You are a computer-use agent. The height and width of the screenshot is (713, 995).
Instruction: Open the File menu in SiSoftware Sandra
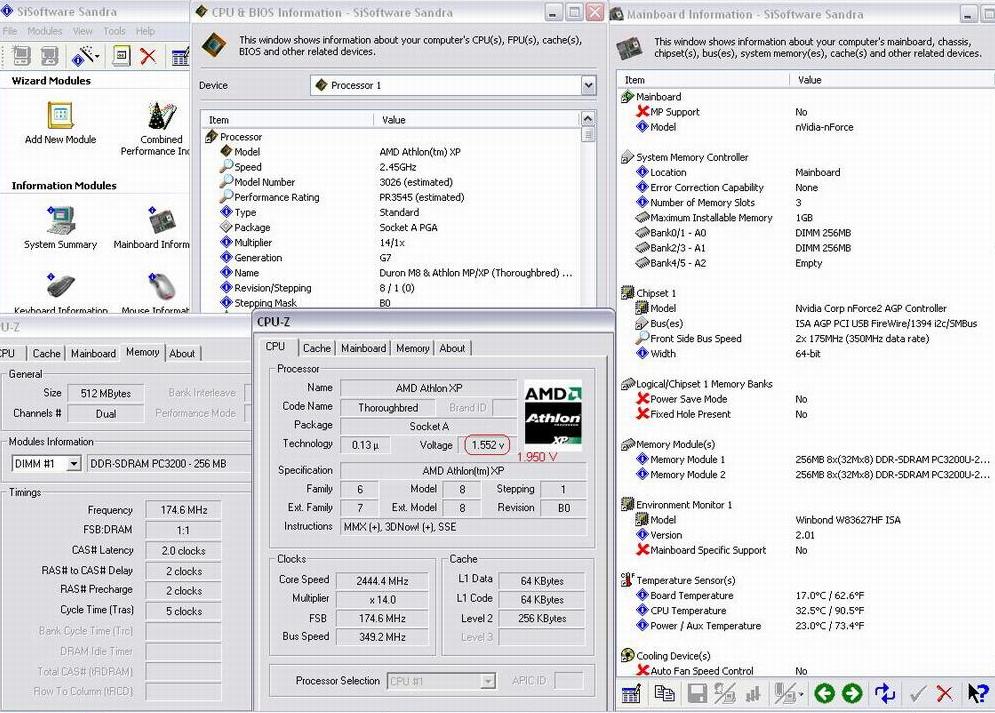coord(10,30)
